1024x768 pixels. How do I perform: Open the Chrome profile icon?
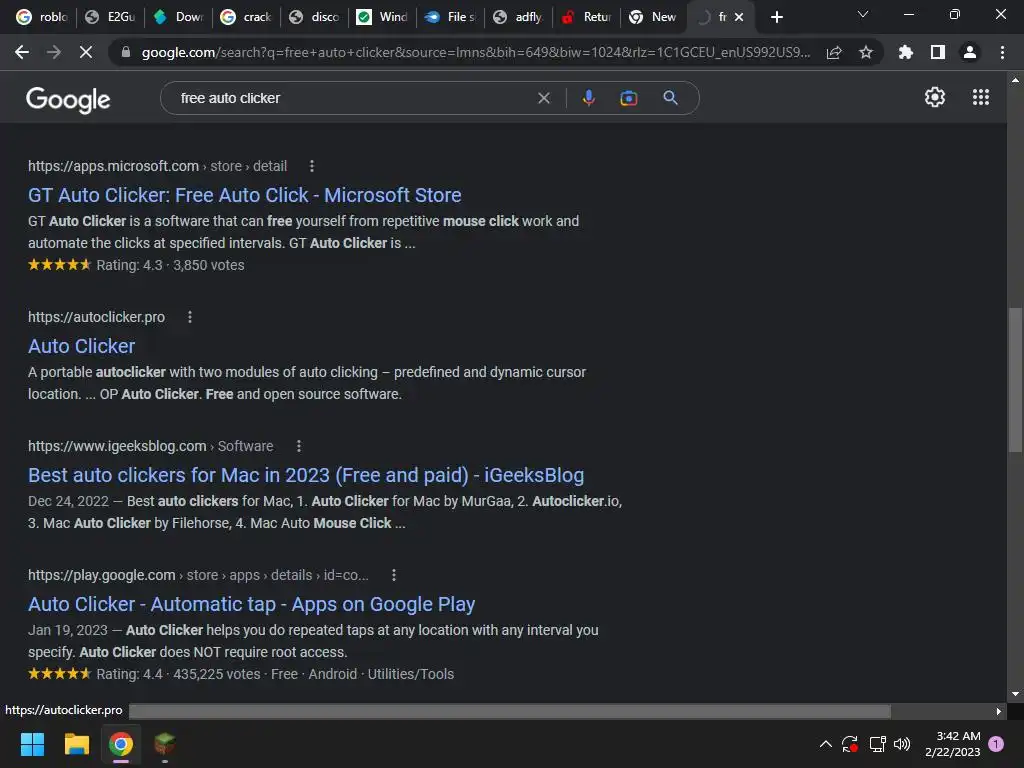tap(970, 52)
